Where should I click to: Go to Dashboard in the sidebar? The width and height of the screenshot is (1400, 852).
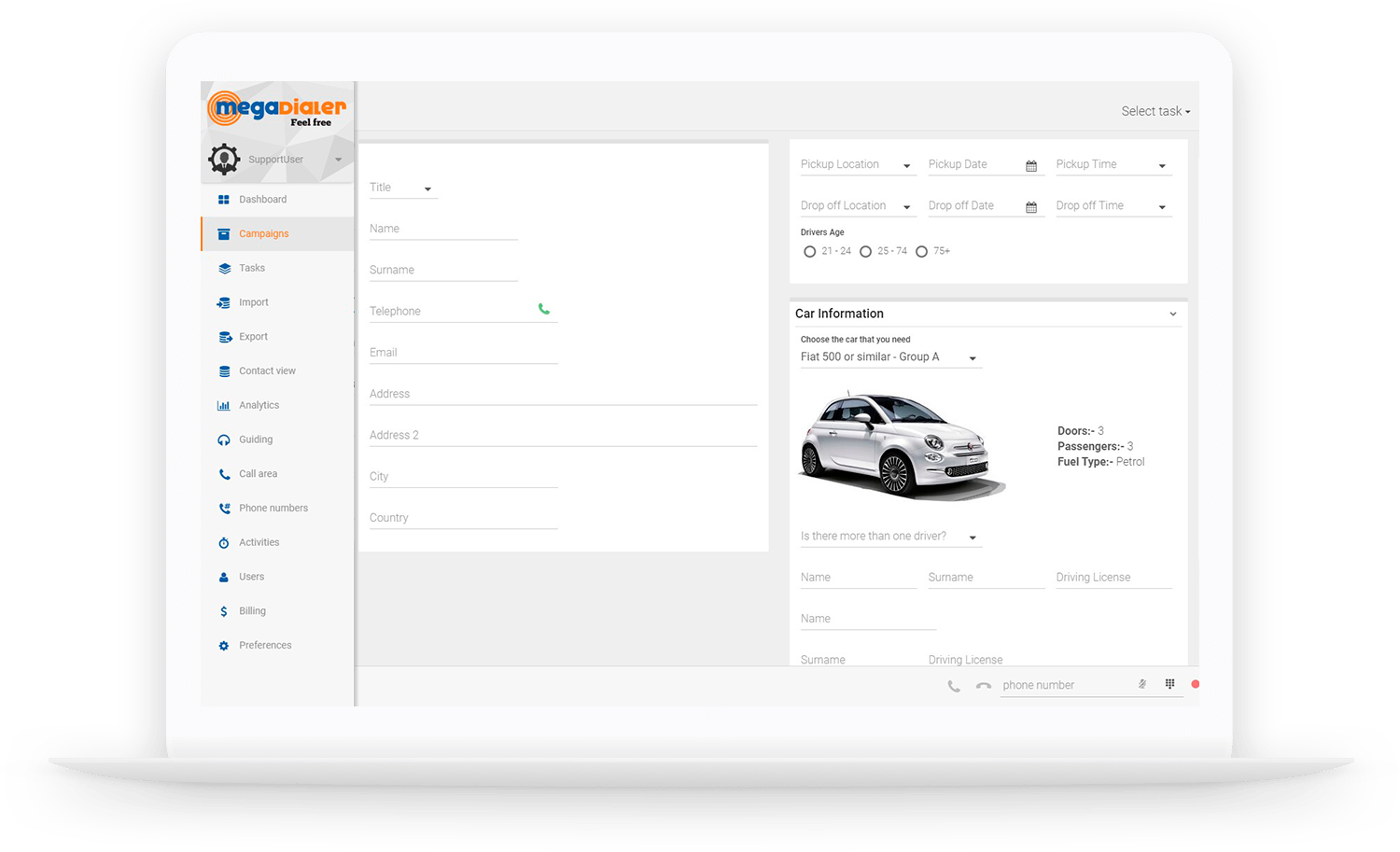[262, 200]
